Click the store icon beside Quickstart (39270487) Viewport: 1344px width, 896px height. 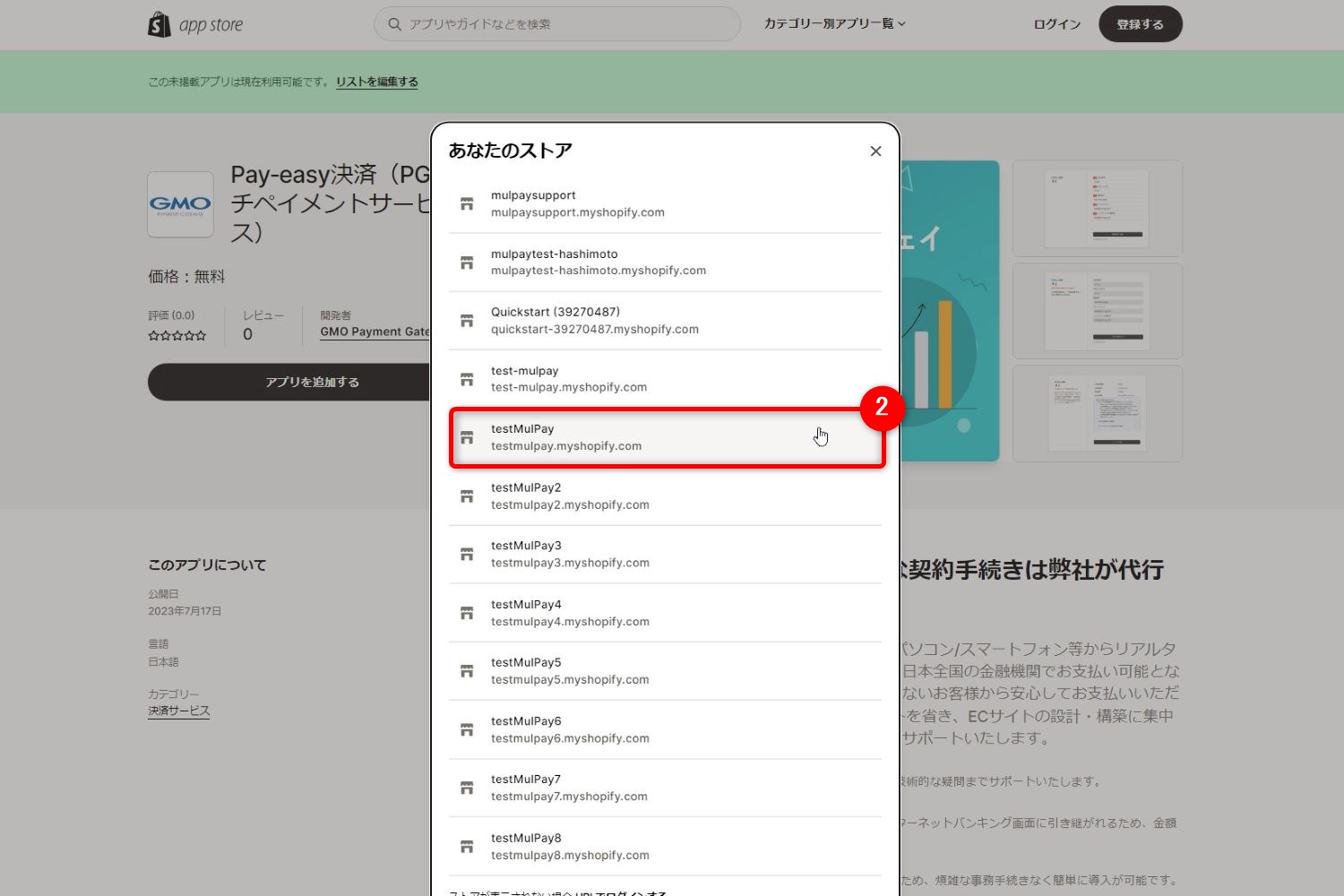(466, 320)
